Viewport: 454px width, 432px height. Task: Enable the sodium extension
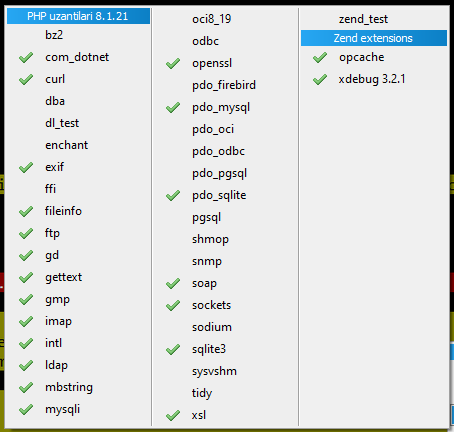225,327
